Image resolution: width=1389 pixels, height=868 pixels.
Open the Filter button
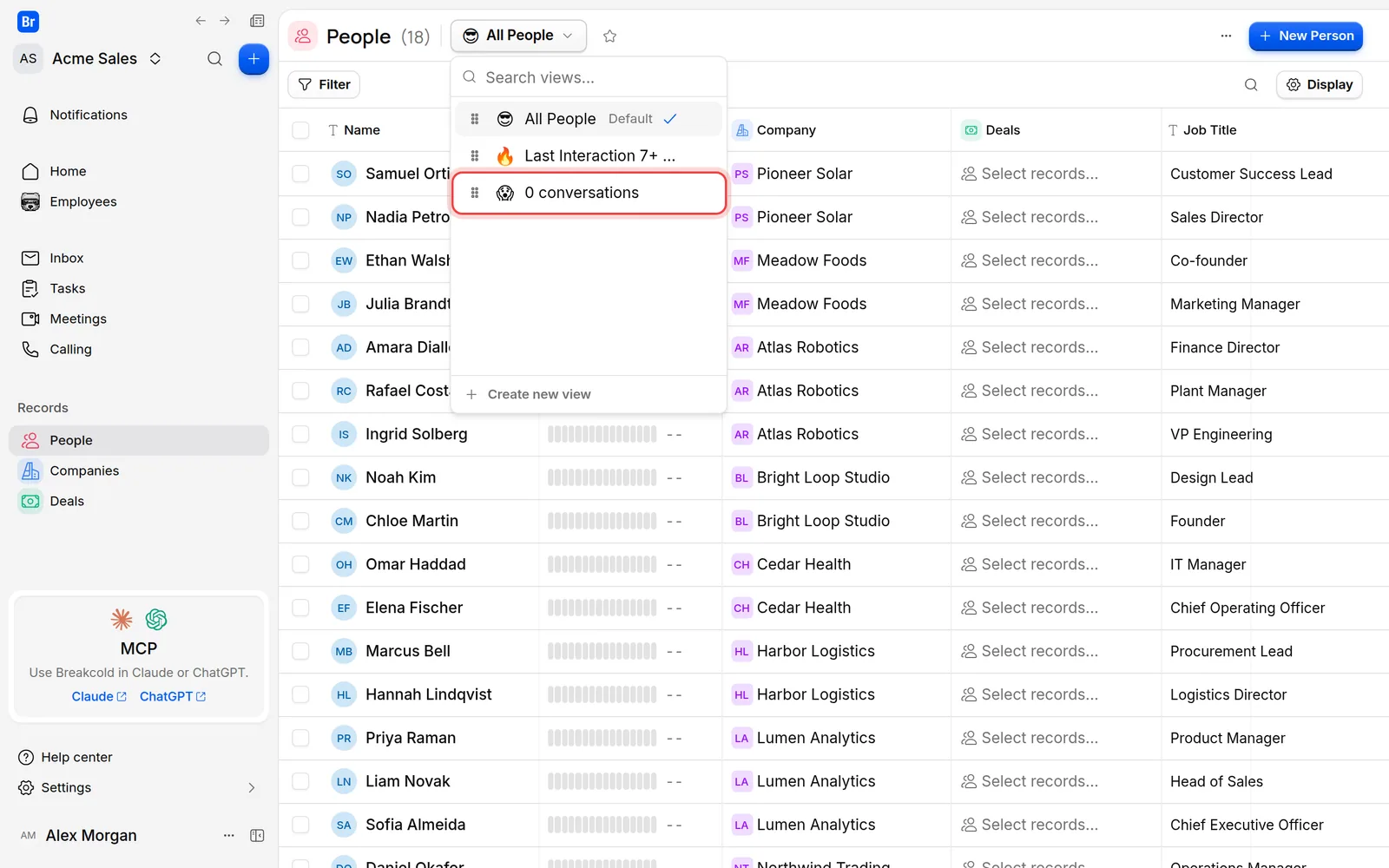[x=324, y=84]
